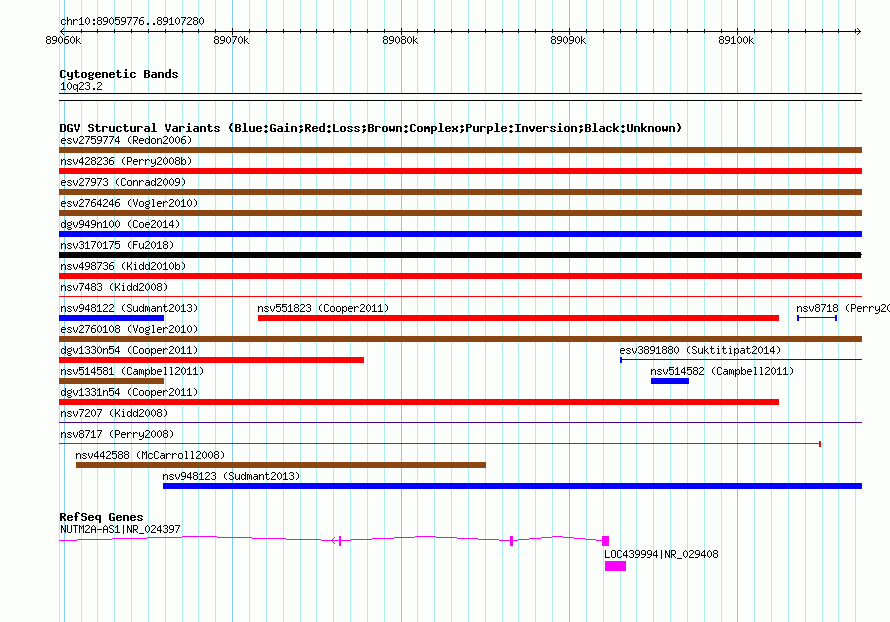Viewport: 890px width, 622px height.
Task: Click the 89070k ruler label
Action: click(231, 40)
